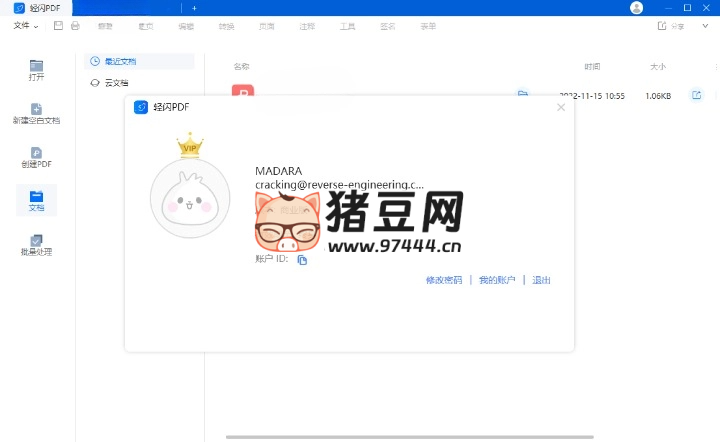Select the 轻闪PDF tab in title bar

tap(37, 8)
